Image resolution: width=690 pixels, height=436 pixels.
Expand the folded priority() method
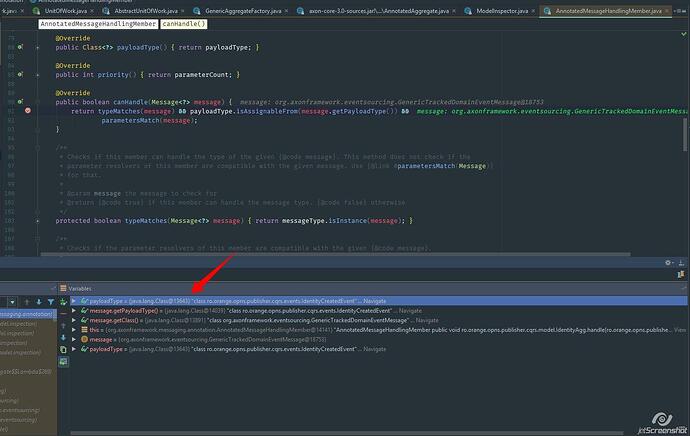pyautogui.click(x=38, y=75)
